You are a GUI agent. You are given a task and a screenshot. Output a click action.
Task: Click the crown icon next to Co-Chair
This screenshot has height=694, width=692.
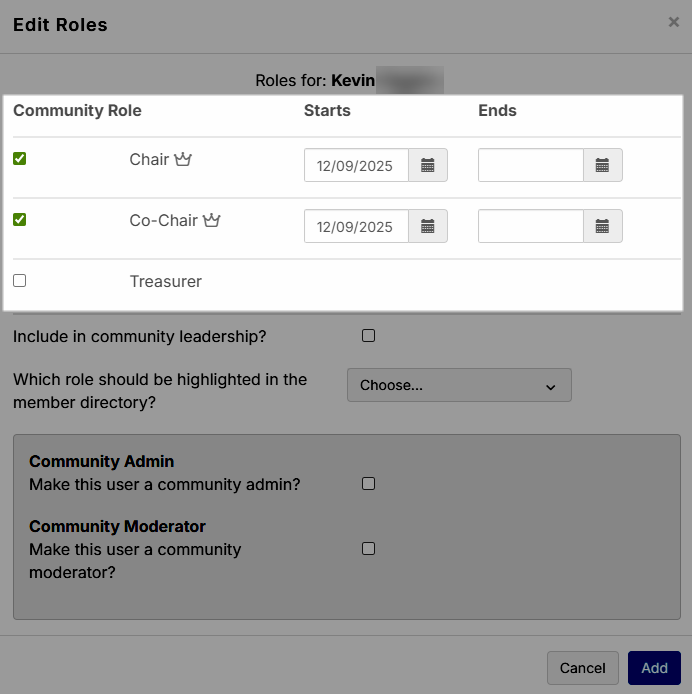pos(212,220)
